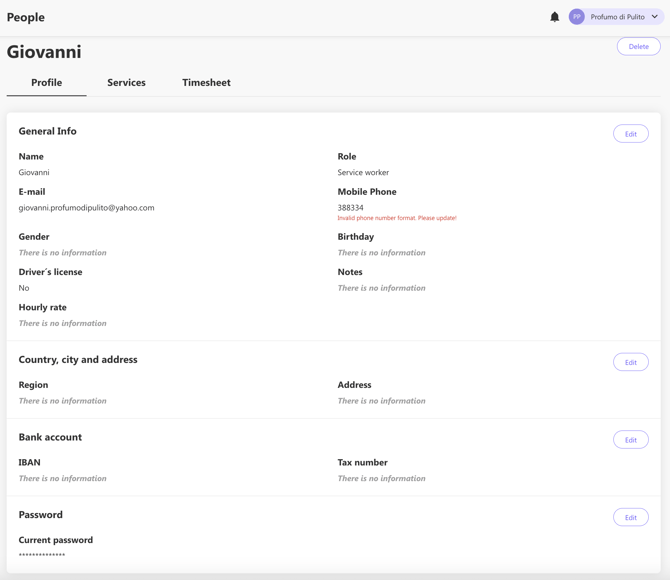Open the Timesheet tab

pos(206,82)
